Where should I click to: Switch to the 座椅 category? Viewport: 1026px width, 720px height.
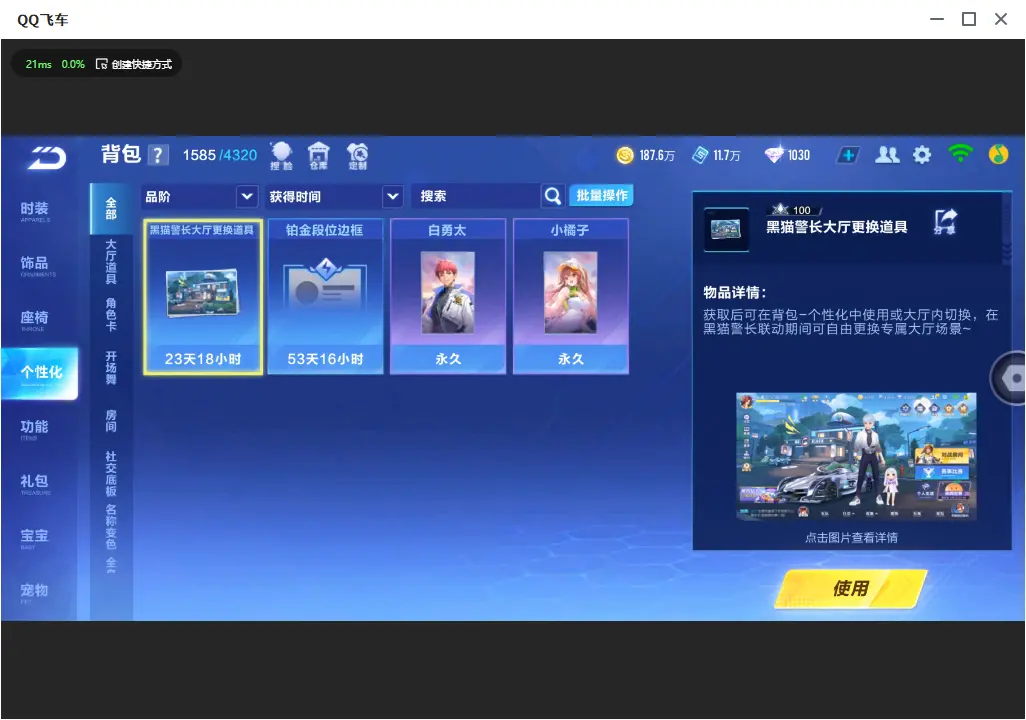(35, 319)
